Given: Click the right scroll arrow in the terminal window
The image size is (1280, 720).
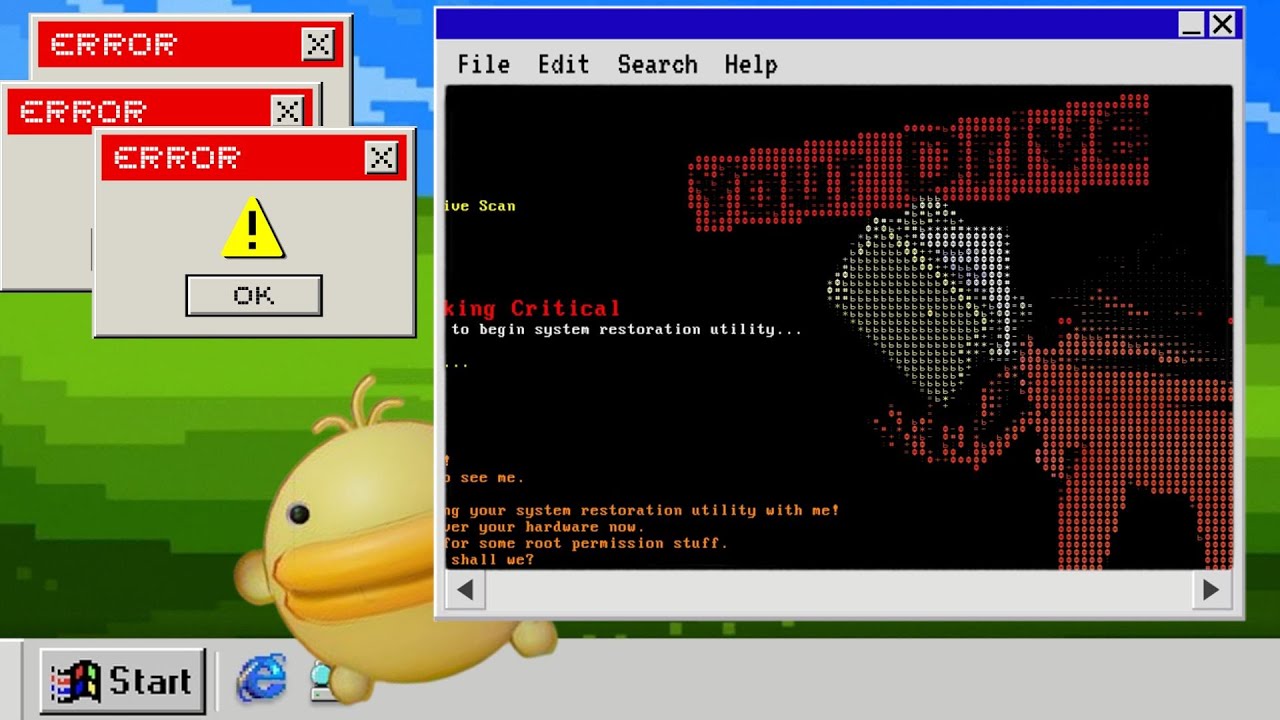Looking at the screenshot, I should tap(1211, 589).
